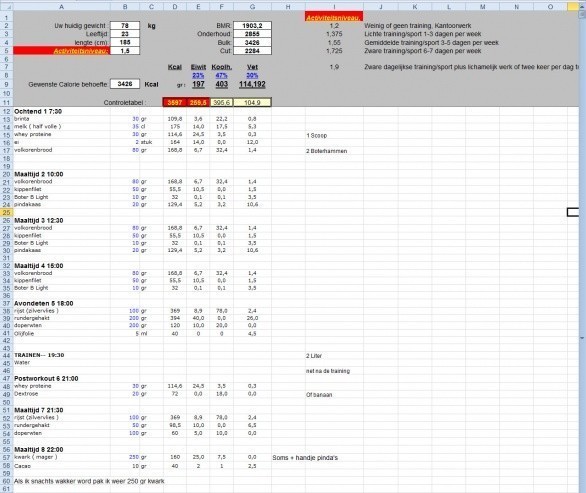Click the '1 Scoop' note

click(x=316, y=135)
